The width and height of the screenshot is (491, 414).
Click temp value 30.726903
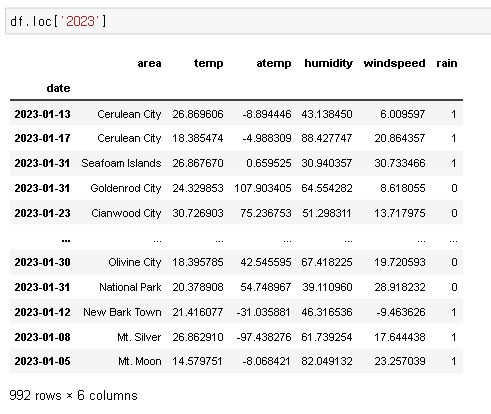198,213
